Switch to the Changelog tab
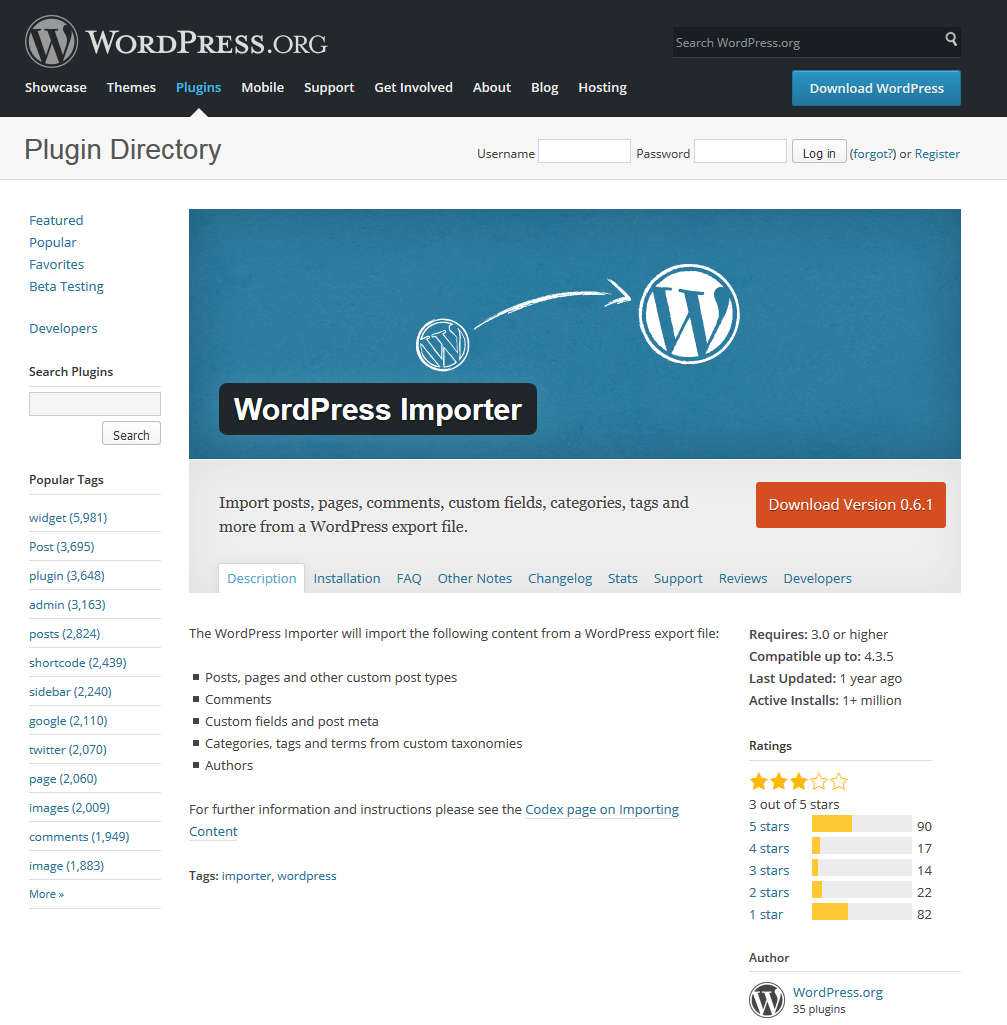The height and width of the screenshot is (1025, 1007). (x=560, y=579)
